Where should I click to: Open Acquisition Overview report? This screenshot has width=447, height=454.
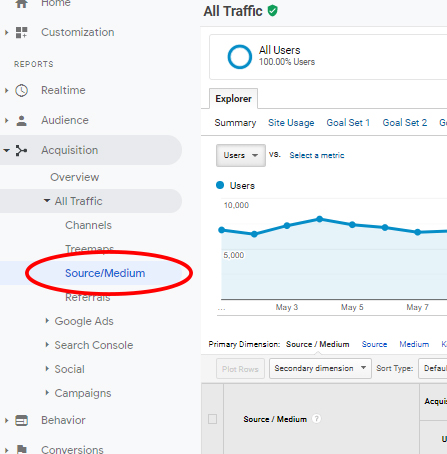[75, 177]
